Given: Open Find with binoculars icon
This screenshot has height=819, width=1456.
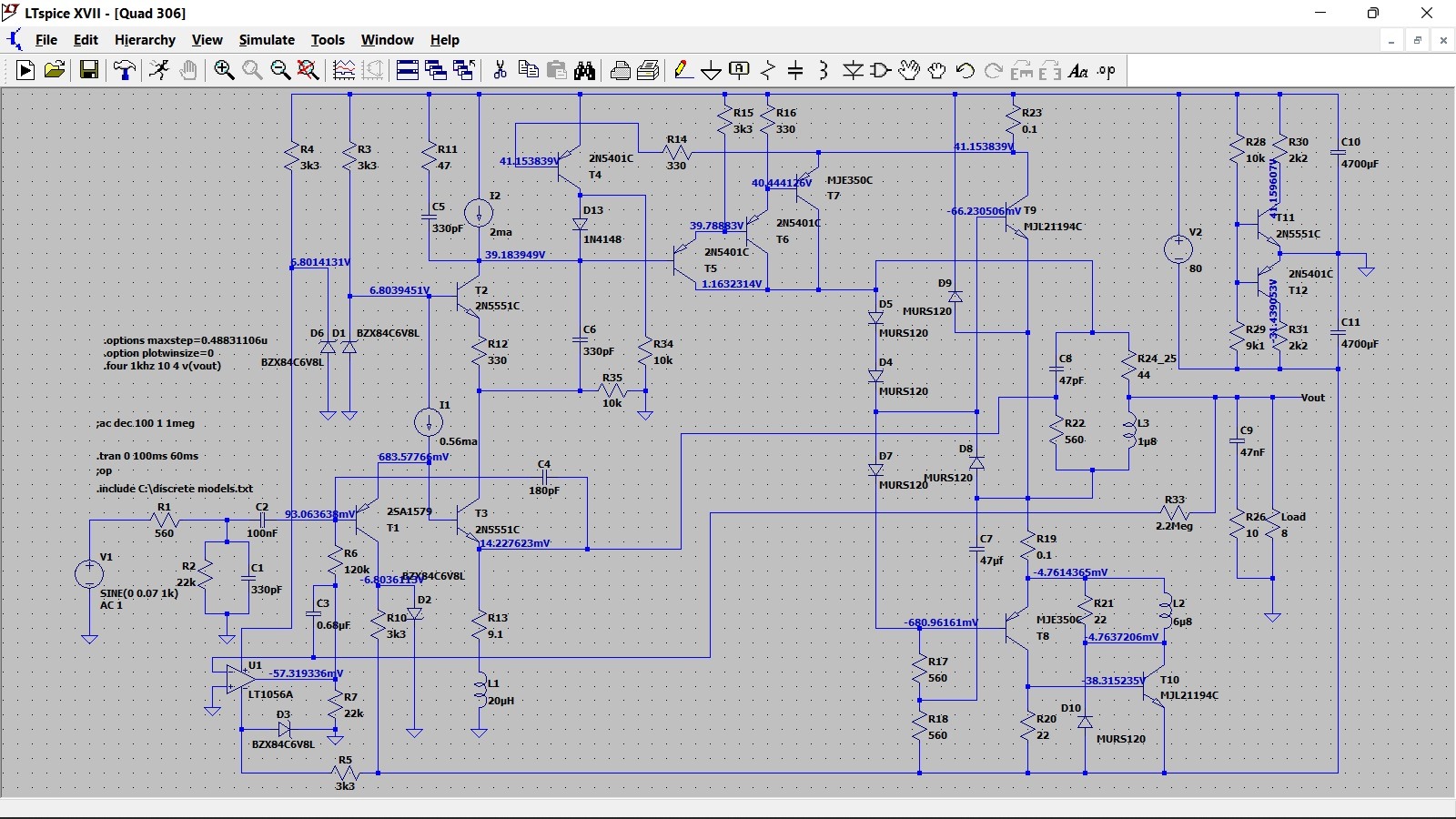Looking at the screenshot, I should tap(585, 70).
